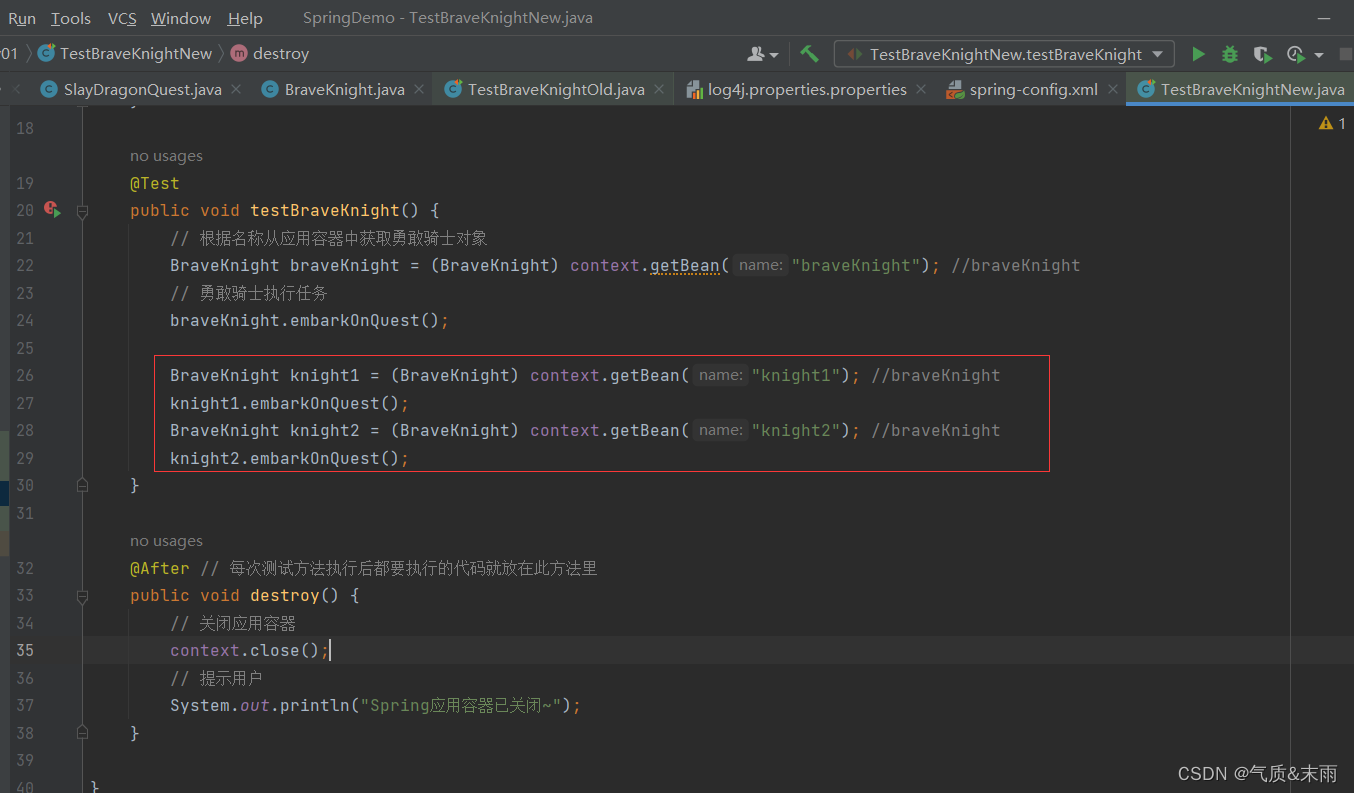
Task: Switch to the log4j.properties.properties tab
Action: [808, 89]
